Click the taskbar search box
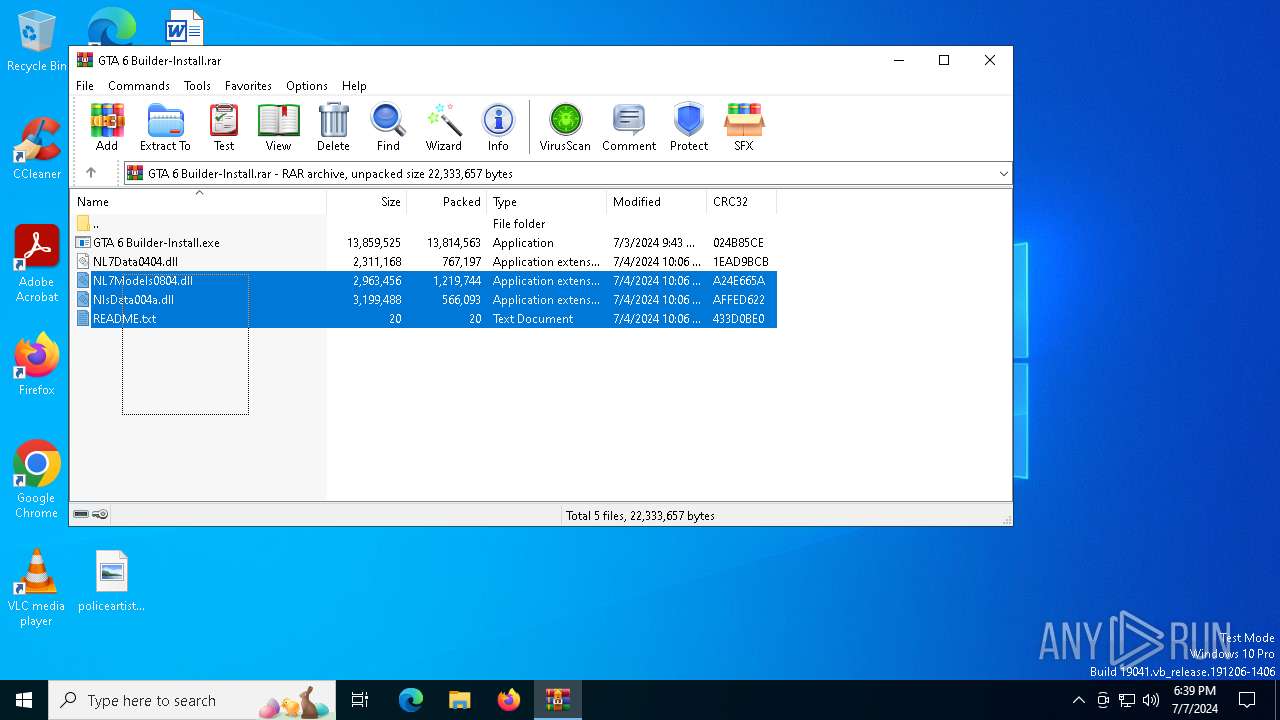Viewport: 1280px width, 720px height. click(192, 700)
